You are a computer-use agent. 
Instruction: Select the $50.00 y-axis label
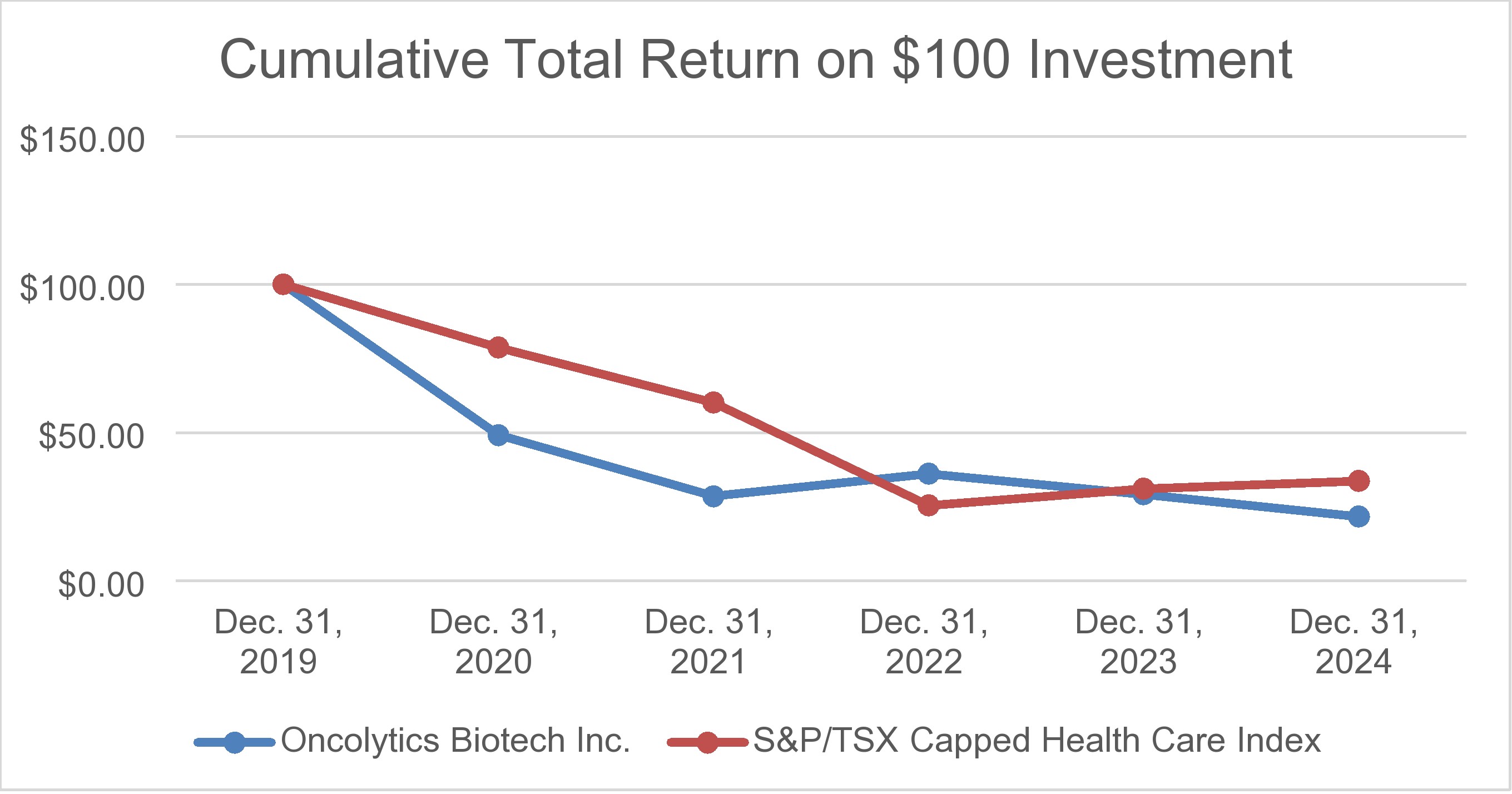pos(91,436)
